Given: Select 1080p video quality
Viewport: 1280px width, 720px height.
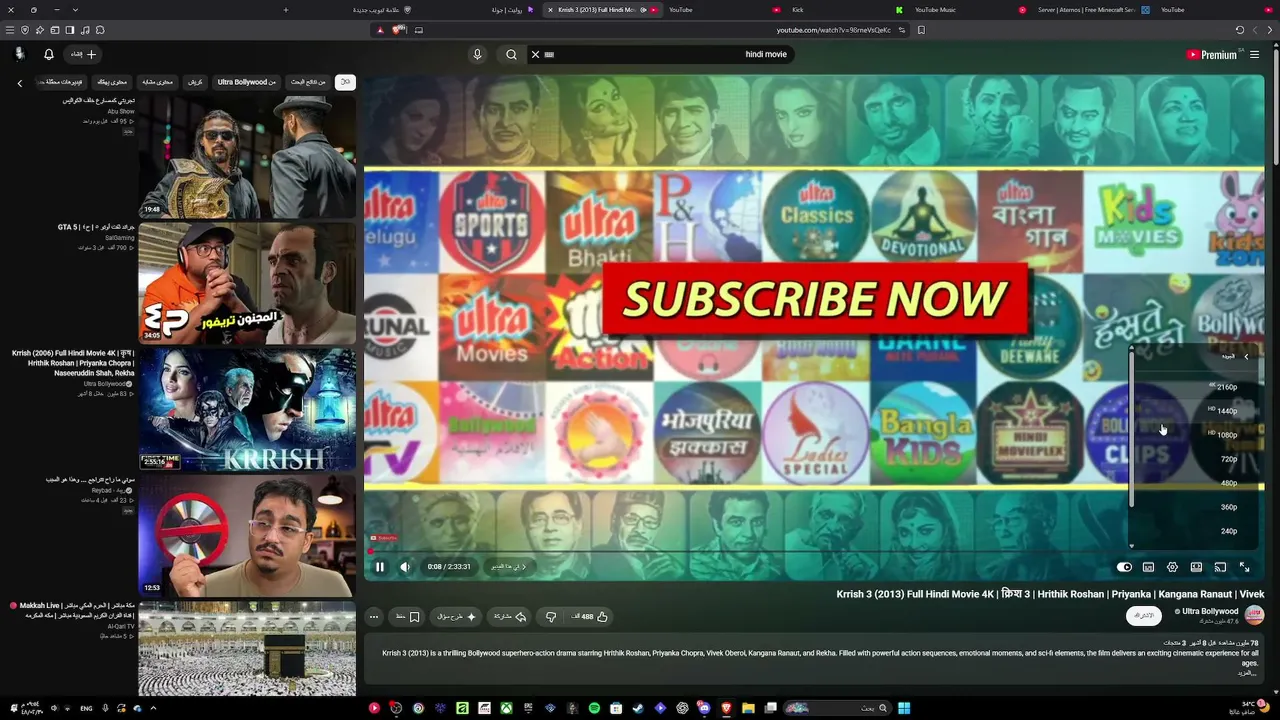Looking at the screenshot, I should (x=1195, y=435).
